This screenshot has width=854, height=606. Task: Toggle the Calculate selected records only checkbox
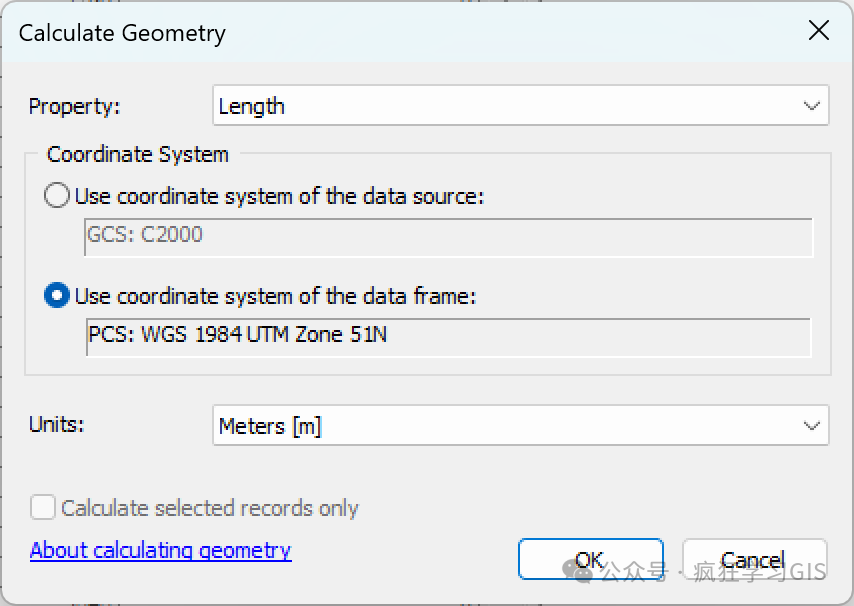coord(42,507)
